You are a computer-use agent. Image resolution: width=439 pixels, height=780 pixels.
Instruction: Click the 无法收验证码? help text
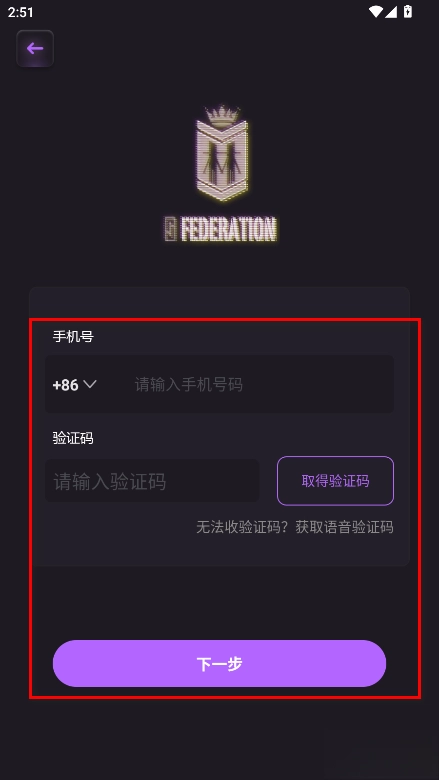(x=245, y=527)
